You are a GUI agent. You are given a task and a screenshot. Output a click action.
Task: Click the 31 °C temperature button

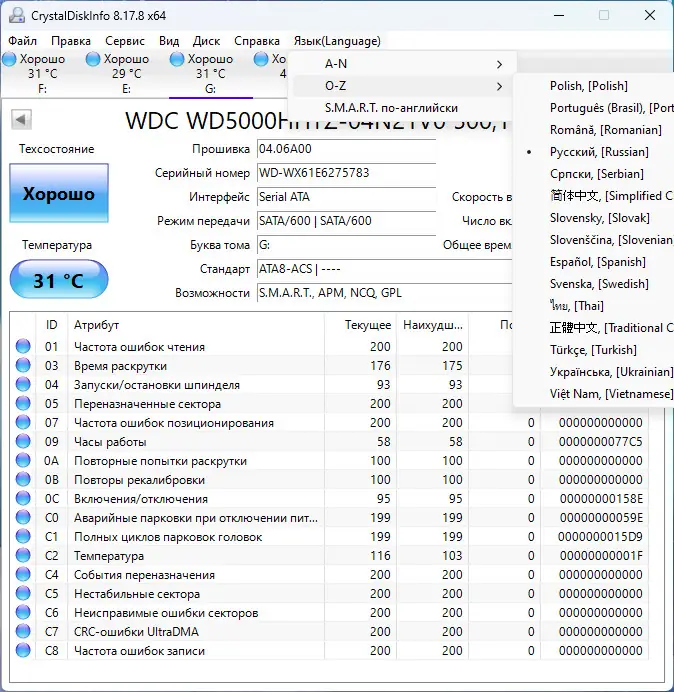coord(59,280)
